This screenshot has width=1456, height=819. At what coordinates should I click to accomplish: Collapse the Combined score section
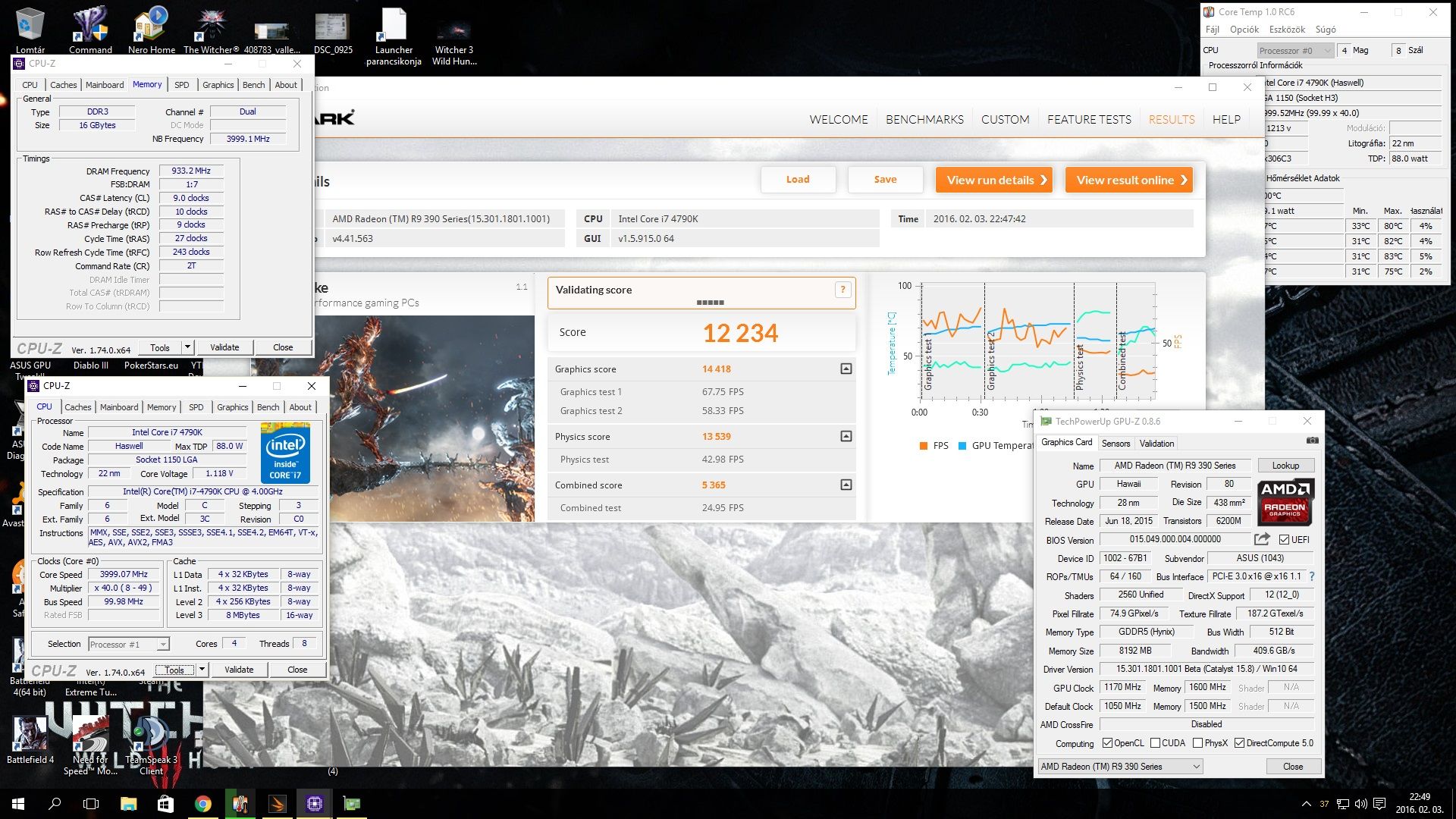[x=846, y=485]
